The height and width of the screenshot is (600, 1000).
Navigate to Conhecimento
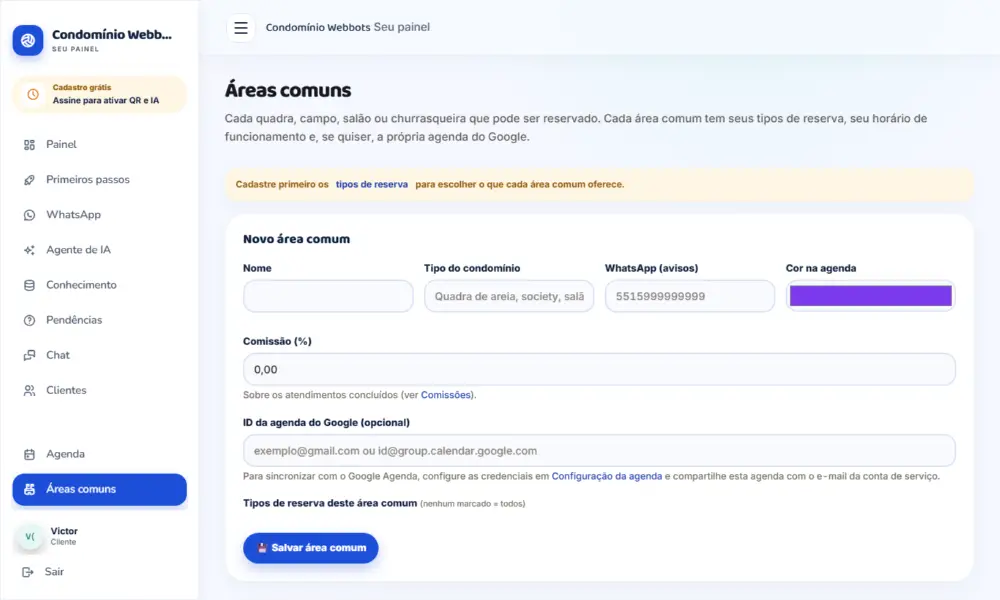99,285
